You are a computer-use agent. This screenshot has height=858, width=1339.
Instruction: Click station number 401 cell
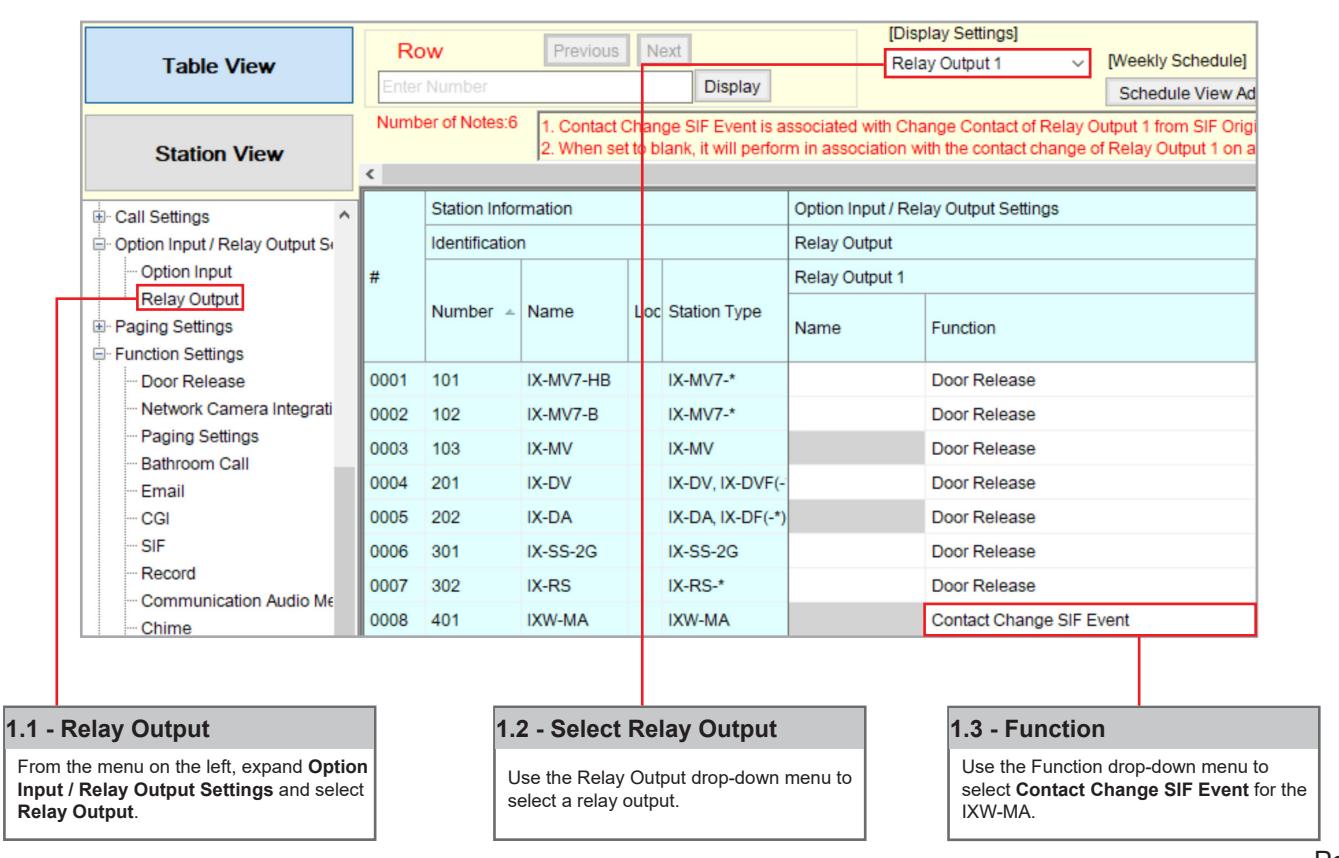(472, 620)
